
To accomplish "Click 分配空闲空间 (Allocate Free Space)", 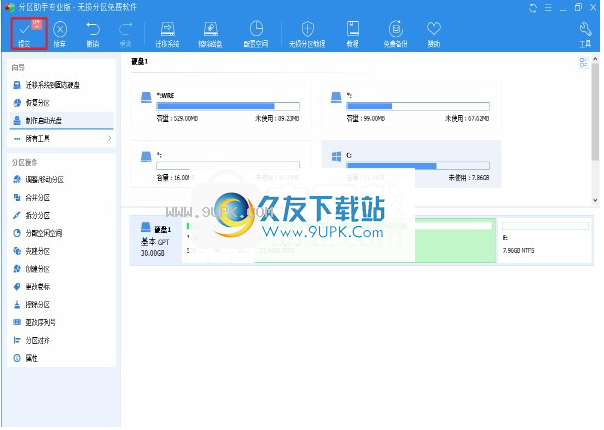I will pyautogui.click(x=37, y=233).
